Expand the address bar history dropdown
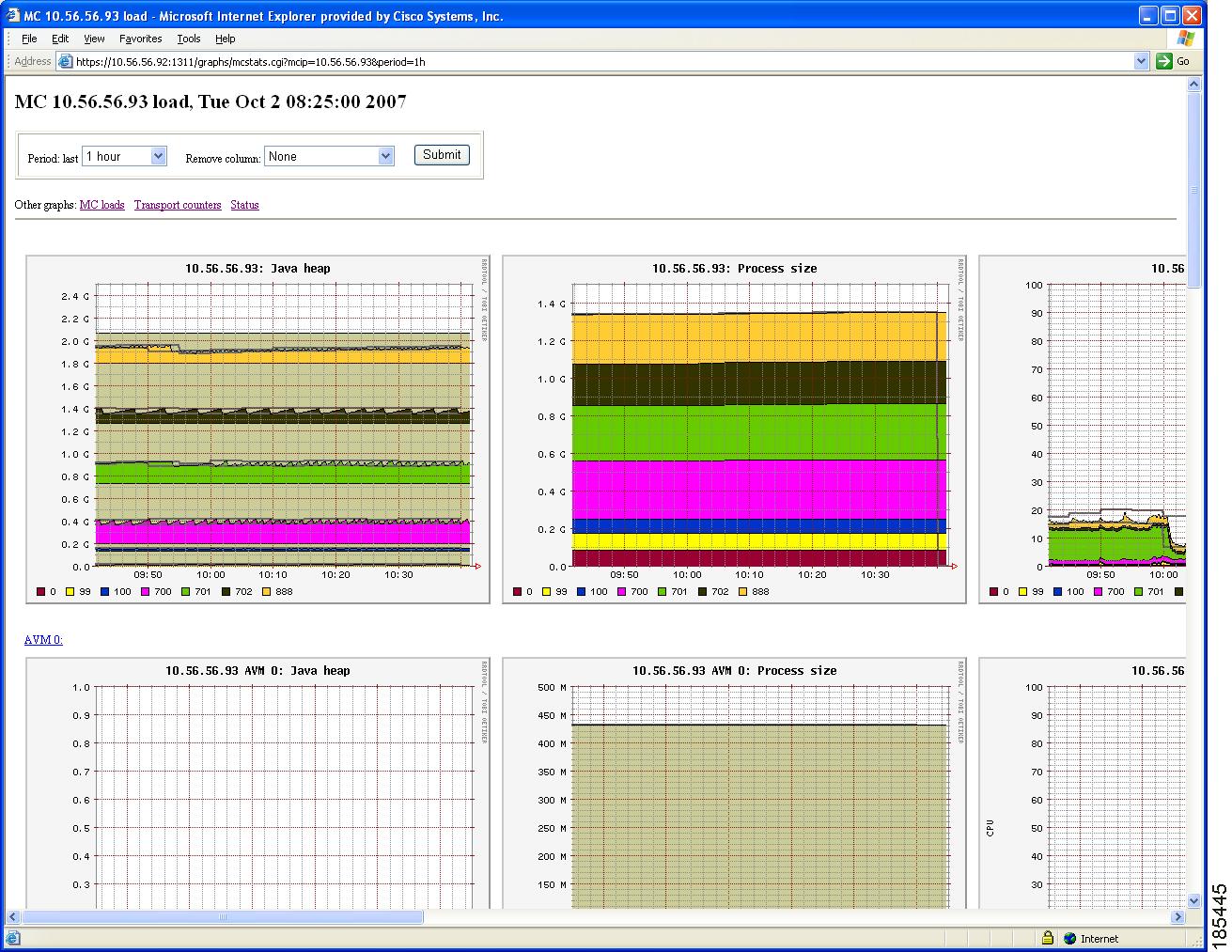 click(x=1142, y=61)
